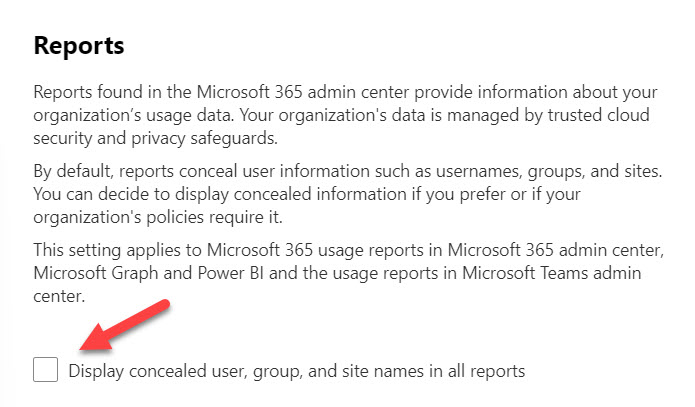Select the paragraph starting 'Reports found in'

[345, 115]
